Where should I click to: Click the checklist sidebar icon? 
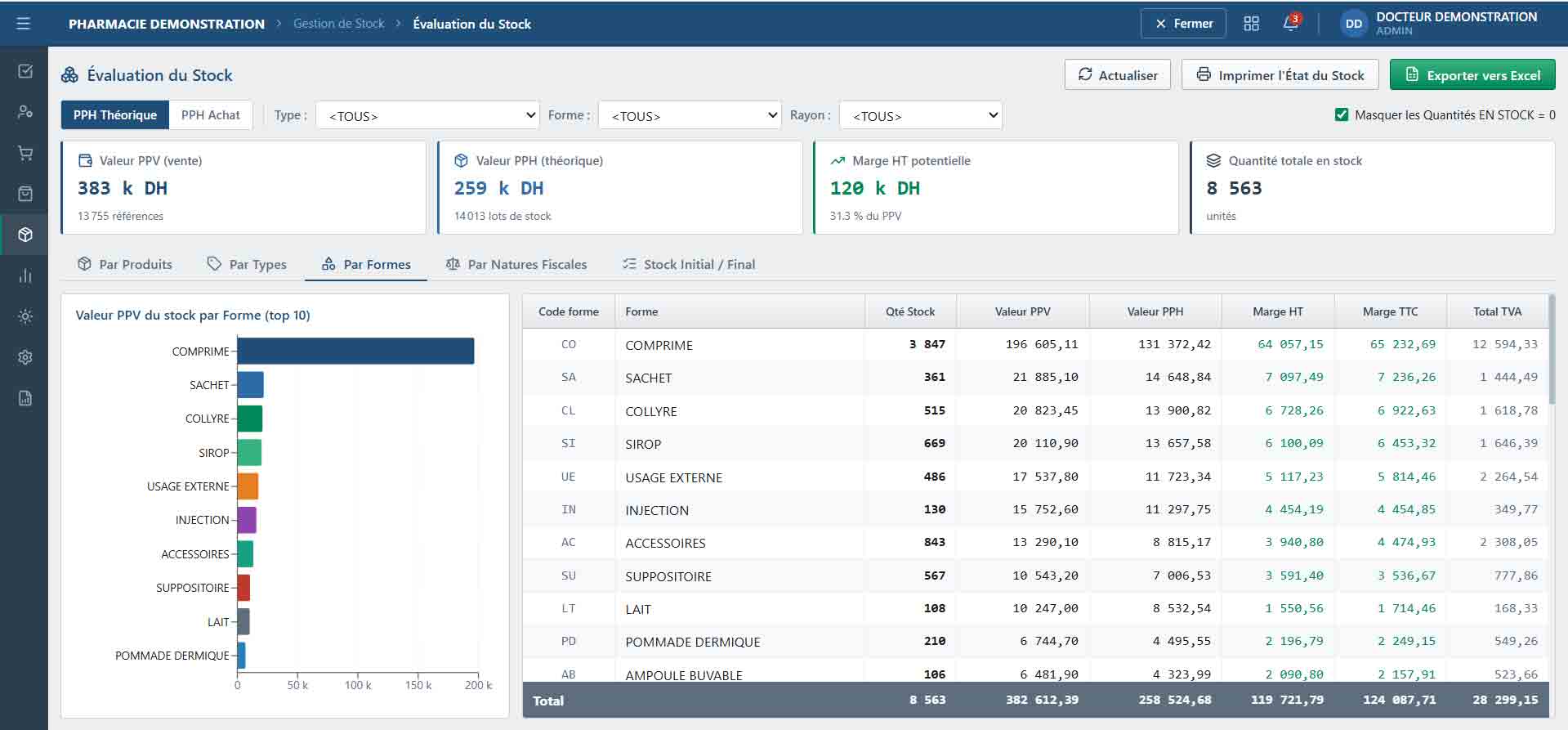click(x=25, y=71)
